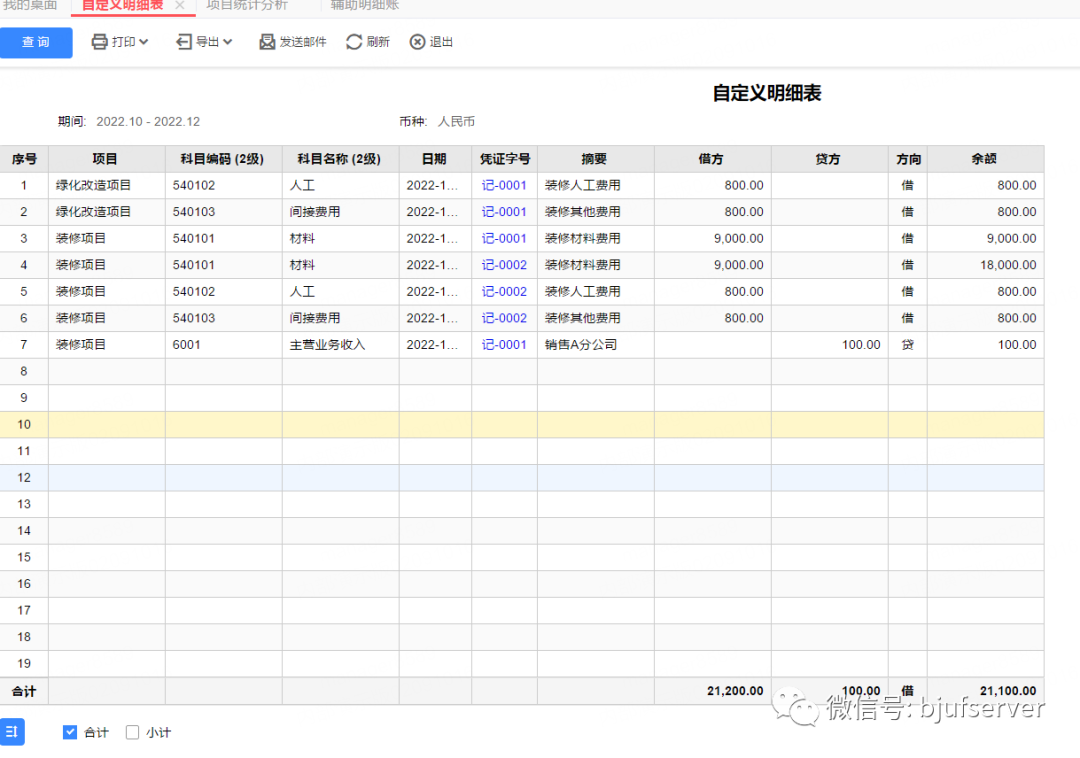1080x758 pixels.
Task: Click the 方向 column header
Action: coord(908,159)
